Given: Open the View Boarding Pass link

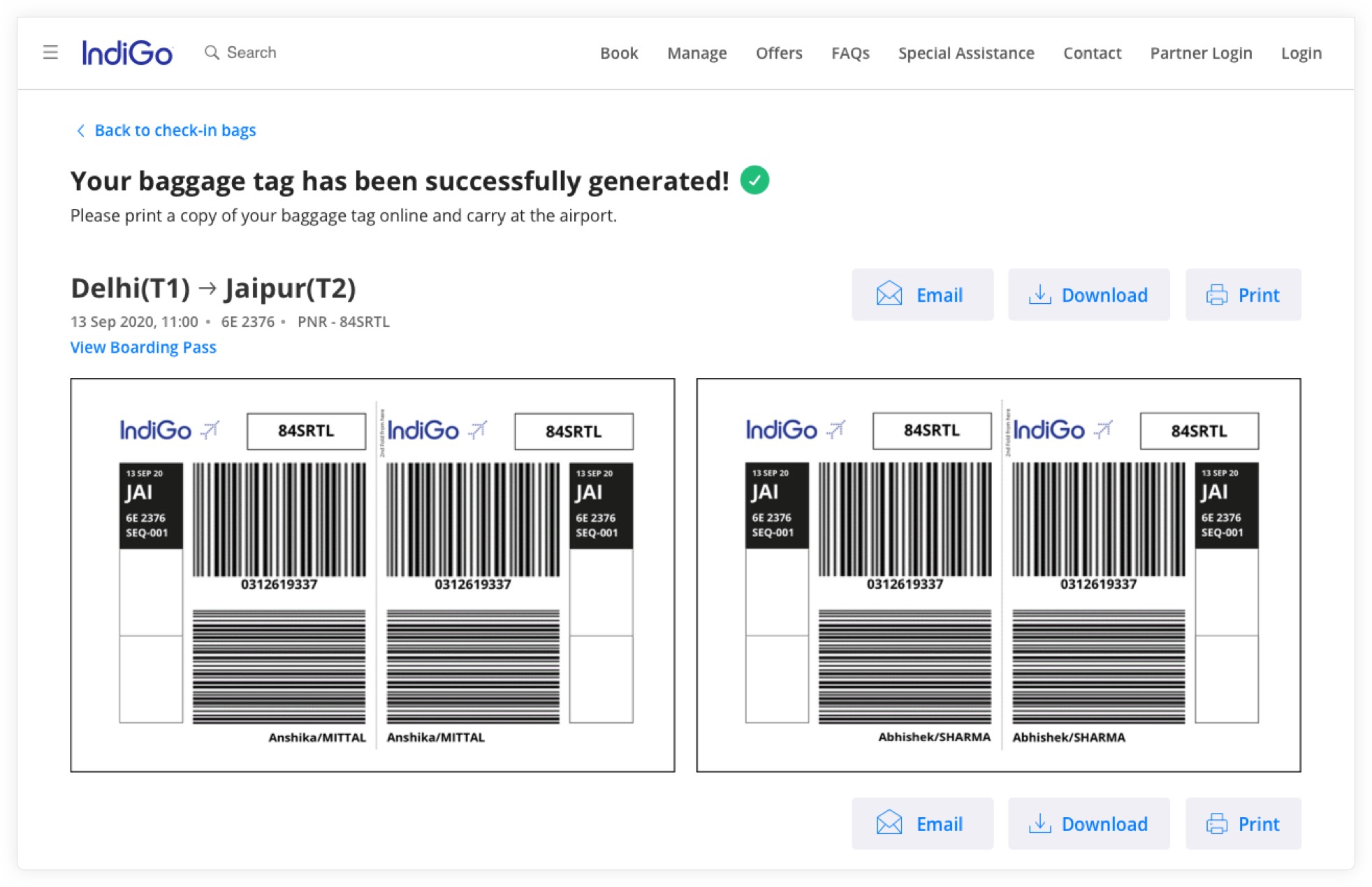Looking at the screenshot, I should (x=143, y=347).
